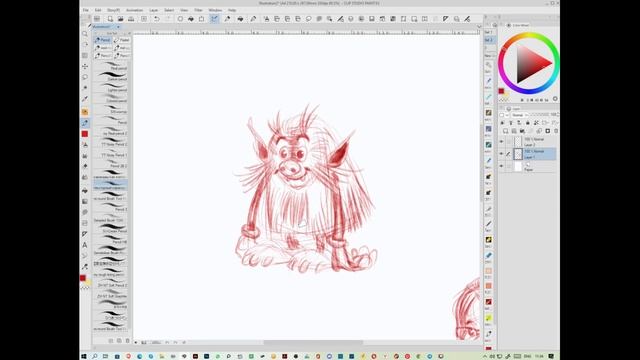Switch to Set 1 in quick access
The width and height of the screenshot is (640, 360).
click(x=489, y=32)
